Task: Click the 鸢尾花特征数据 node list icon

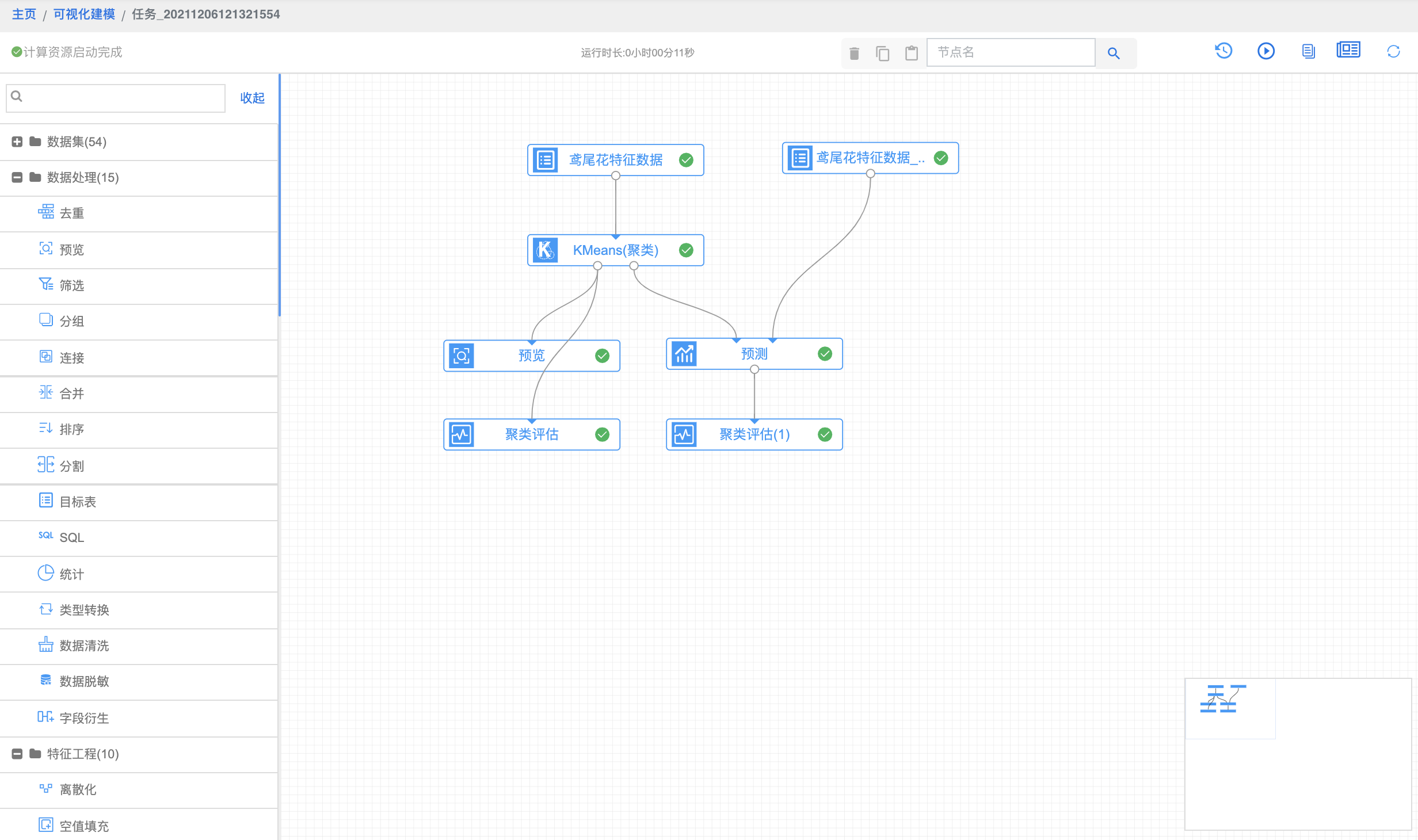Action: coord(545,160)
